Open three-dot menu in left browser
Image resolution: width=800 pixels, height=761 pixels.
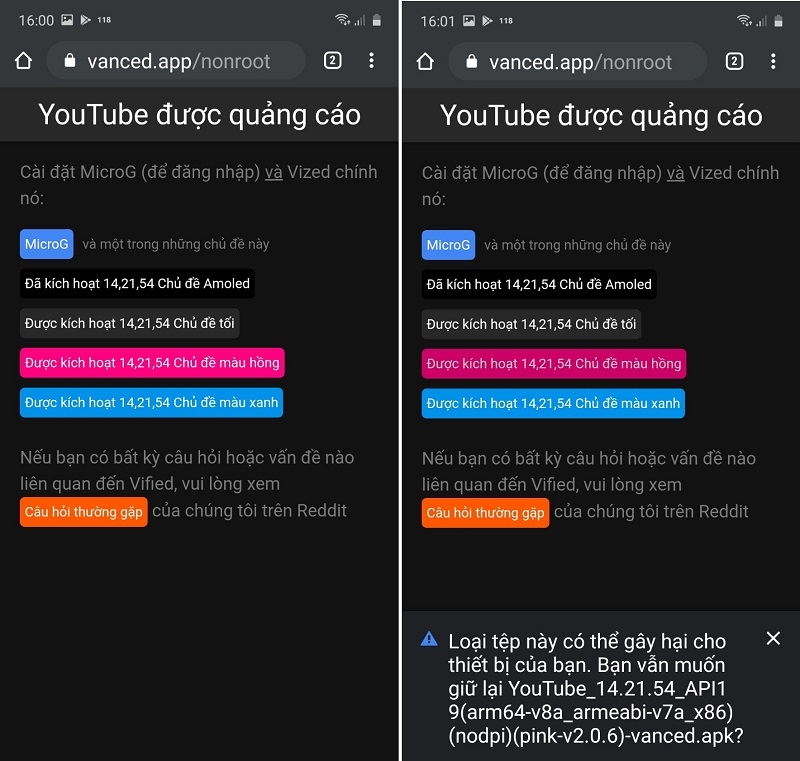371,61
